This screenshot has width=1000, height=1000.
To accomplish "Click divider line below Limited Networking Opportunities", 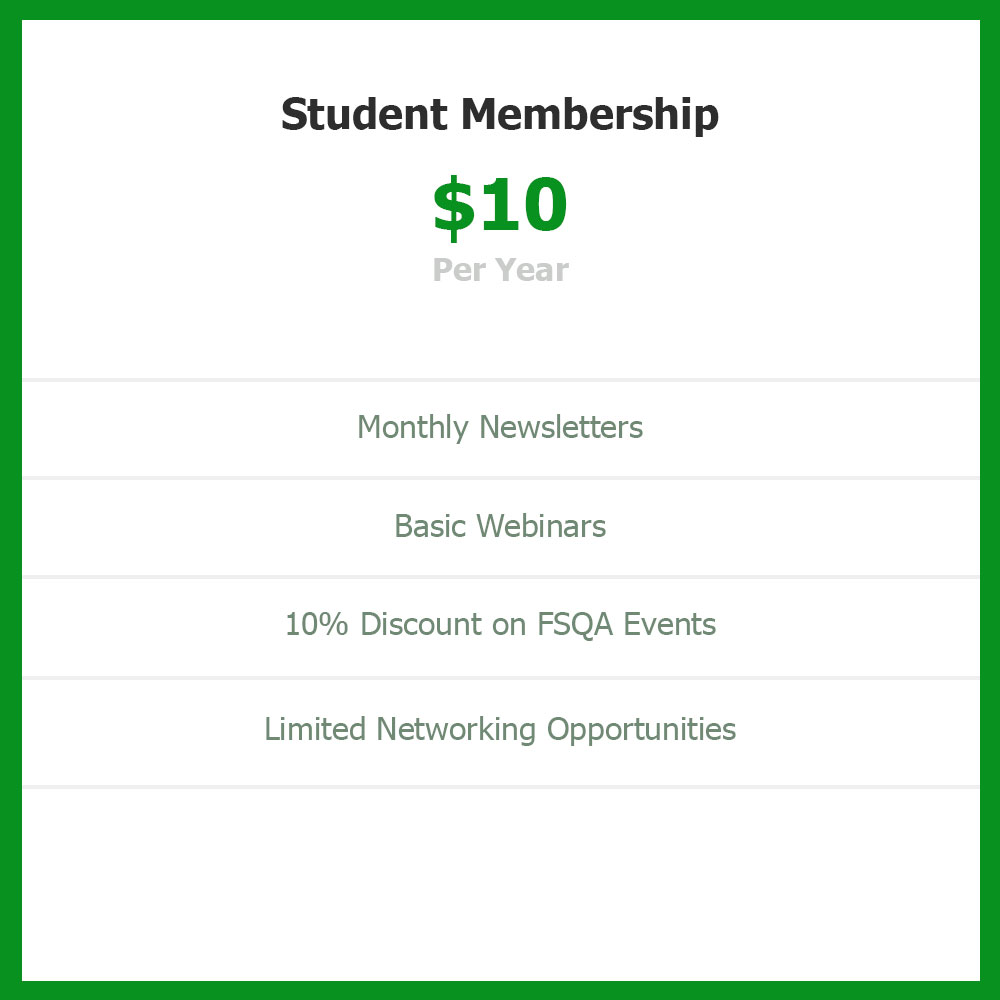I will click(x=501, y=787).
